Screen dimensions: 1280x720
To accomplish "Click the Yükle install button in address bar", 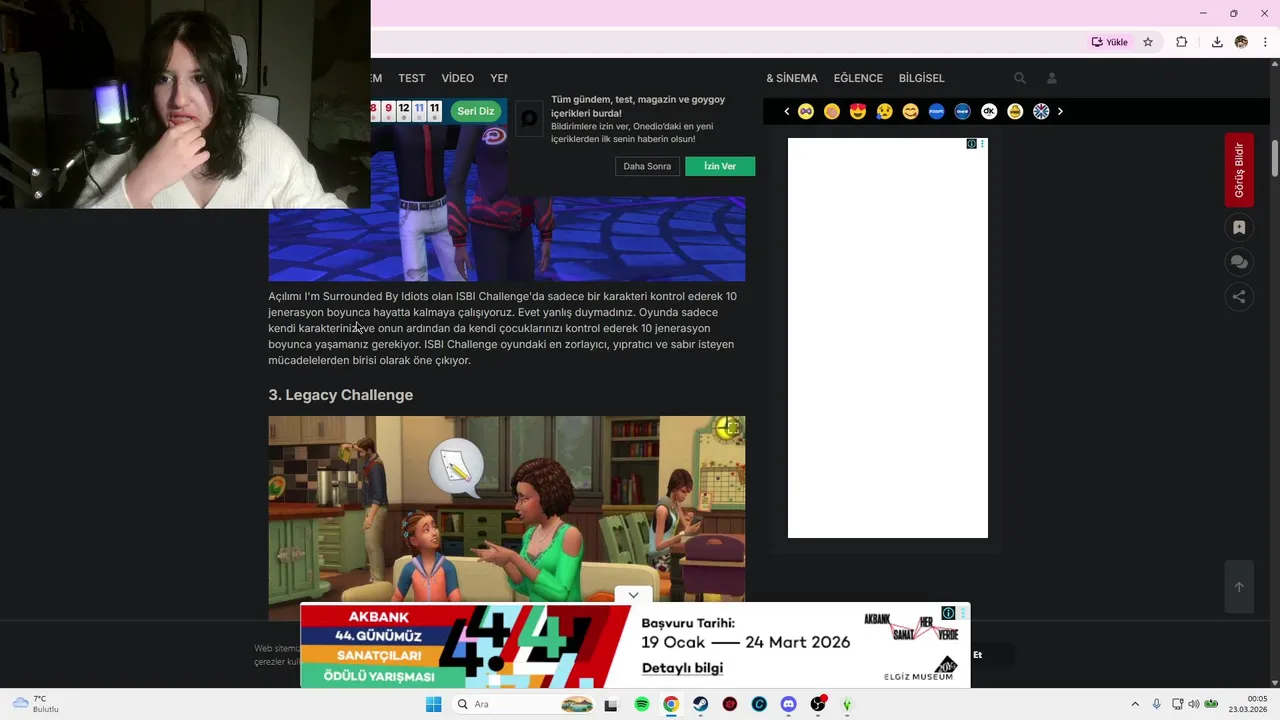I will coord(1110,42).
